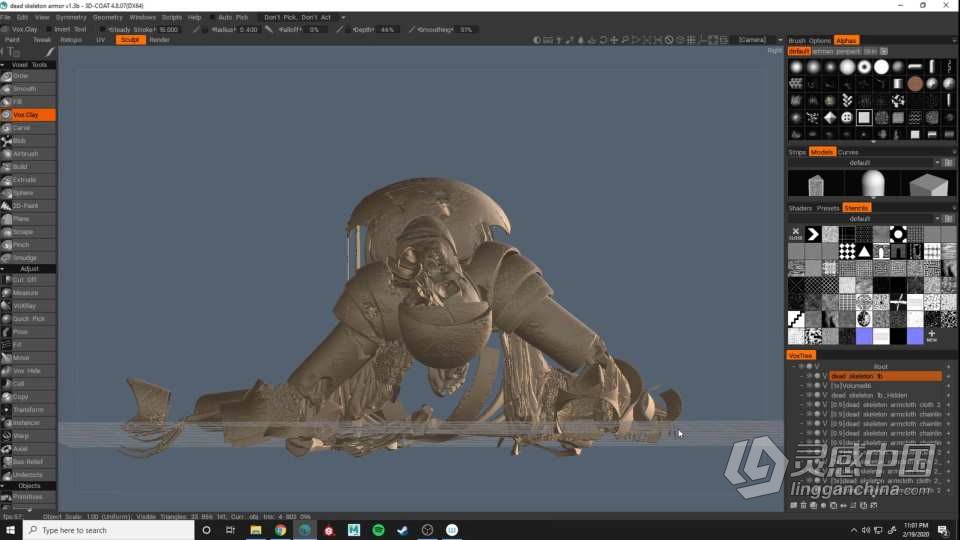Screen dimensions: 960x540
Task: Open Spotify from the taskbar
Action: (378, 530)
